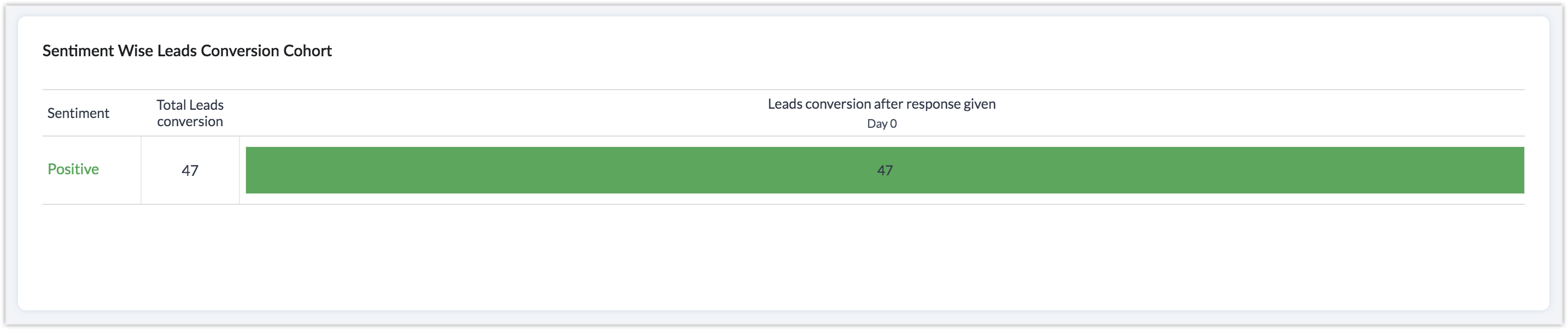Click the word "Total" in the column header
The width and height of the screenshot is (1568, 330).
coord(171,105)
